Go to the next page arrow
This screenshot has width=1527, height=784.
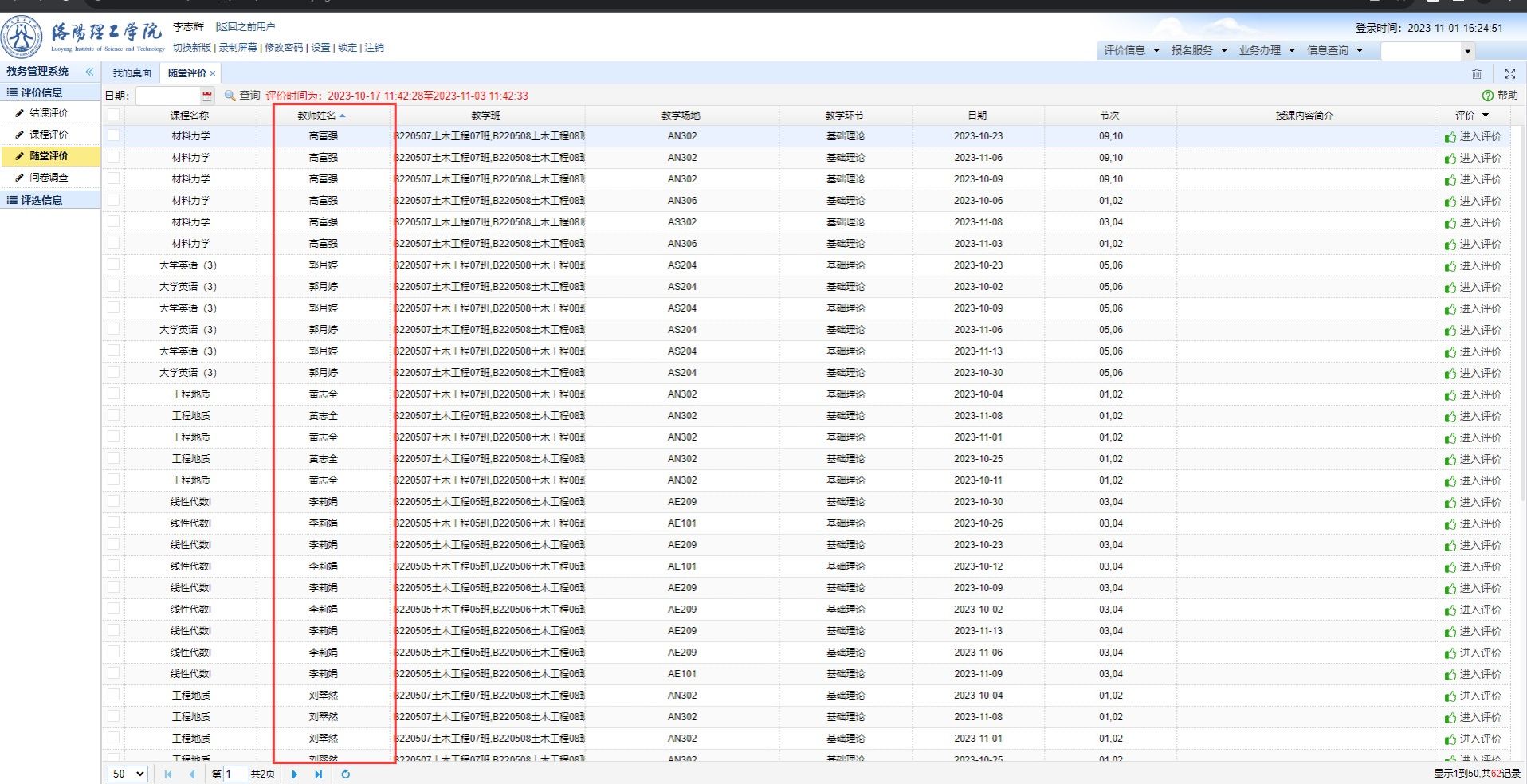[x=295, y=774]
